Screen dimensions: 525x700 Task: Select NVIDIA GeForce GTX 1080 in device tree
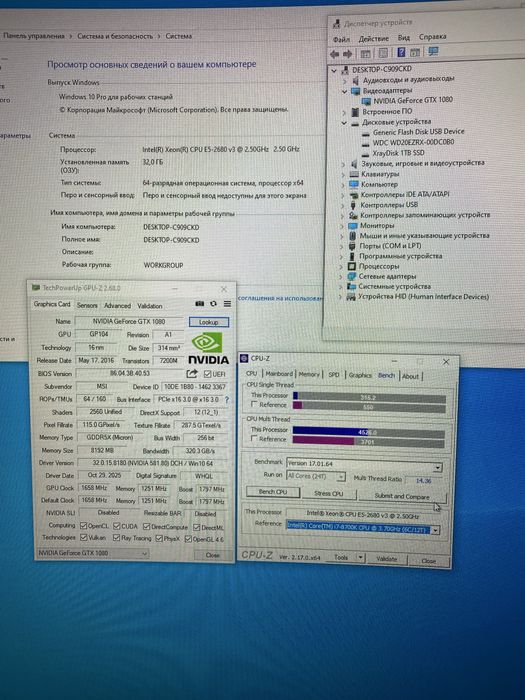tap(413, 100)
